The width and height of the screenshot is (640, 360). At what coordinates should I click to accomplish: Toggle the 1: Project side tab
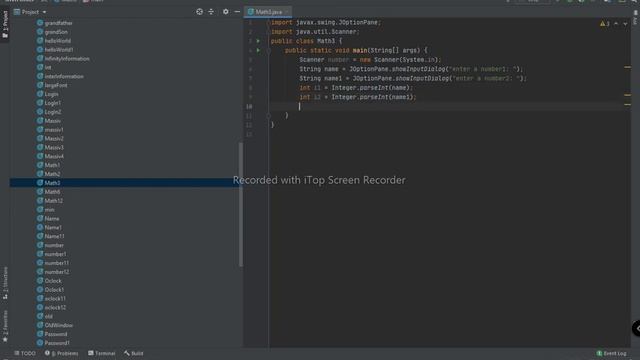5,24
